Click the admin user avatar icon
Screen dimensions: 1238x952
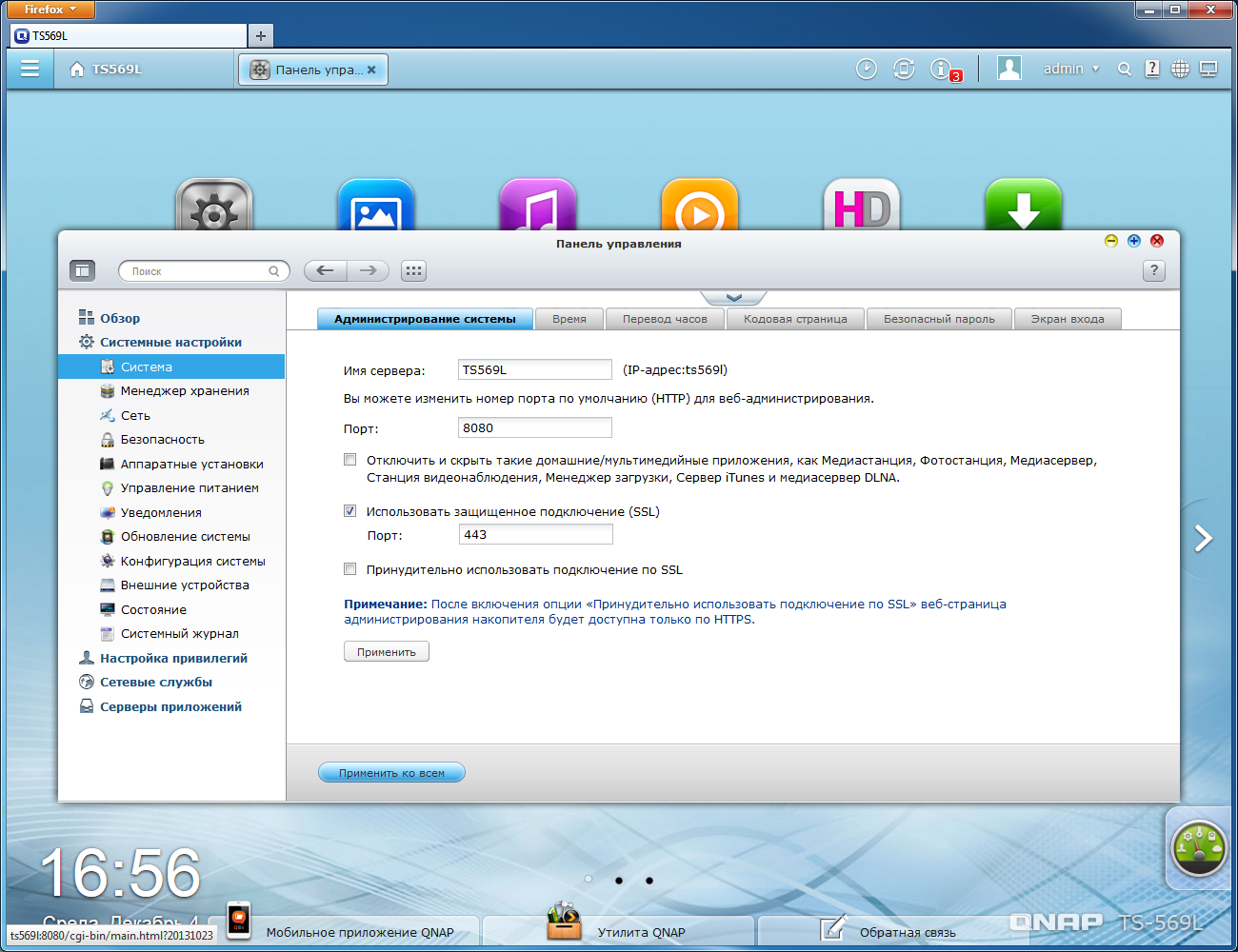(1009, 69)
